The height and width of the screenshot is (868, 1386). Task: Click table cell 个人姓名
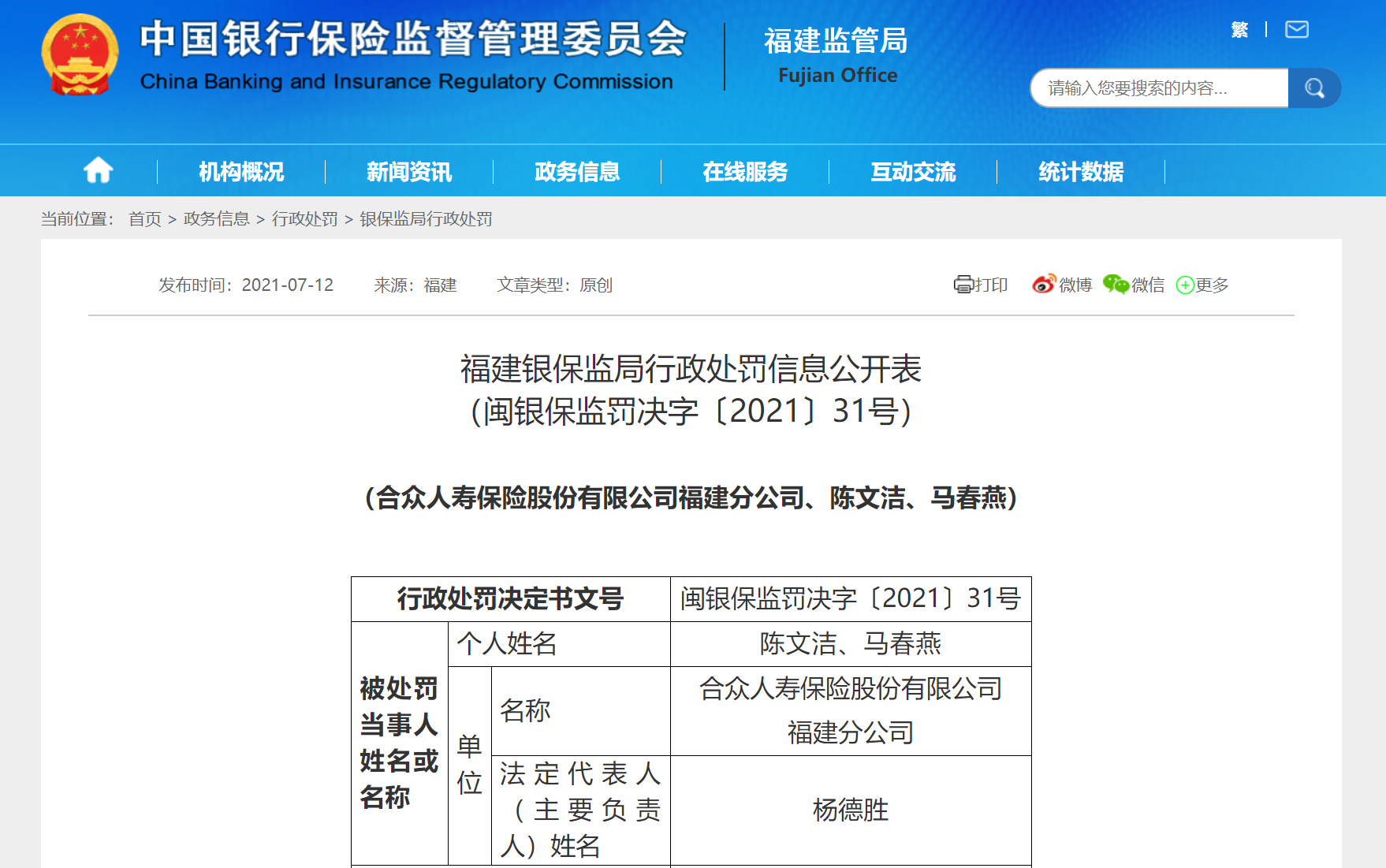[x=559, y=644]
